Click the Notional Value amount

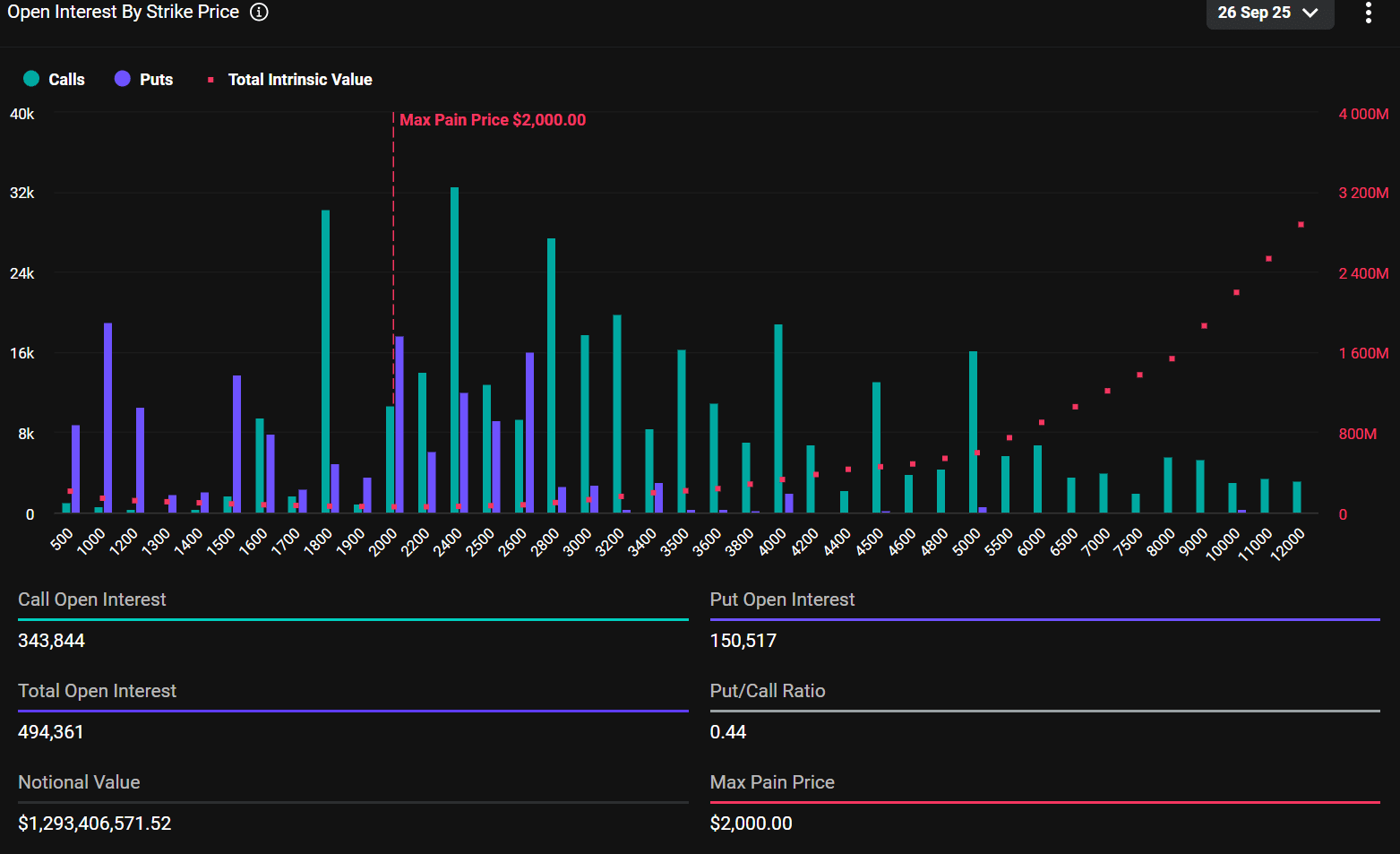(95, 824)
